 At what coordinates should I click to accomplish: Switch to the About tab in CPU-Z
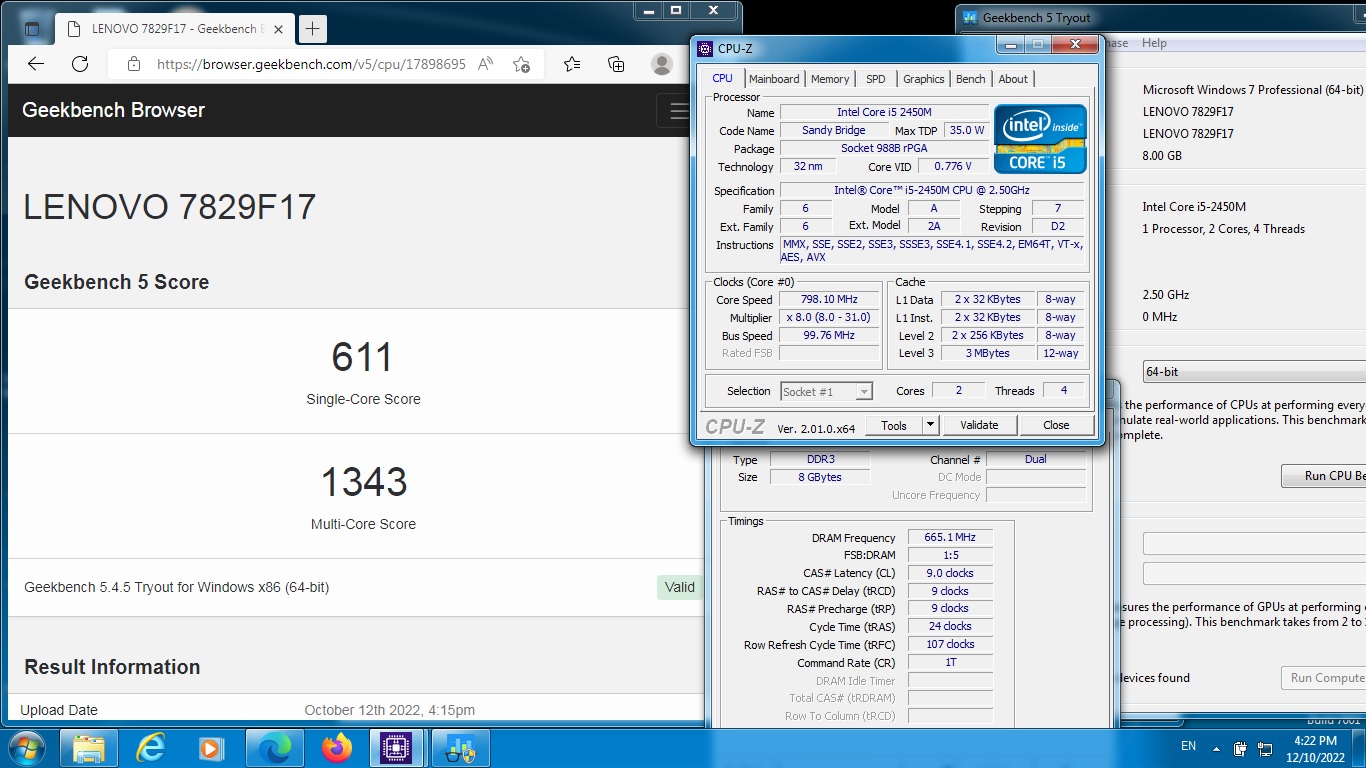pyautogui.click(x=1013, y=79)
